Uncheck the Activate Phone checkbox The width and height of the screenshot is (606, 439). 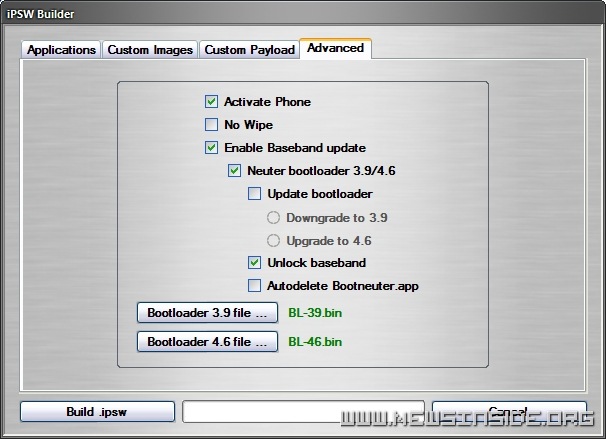point(211,102)
